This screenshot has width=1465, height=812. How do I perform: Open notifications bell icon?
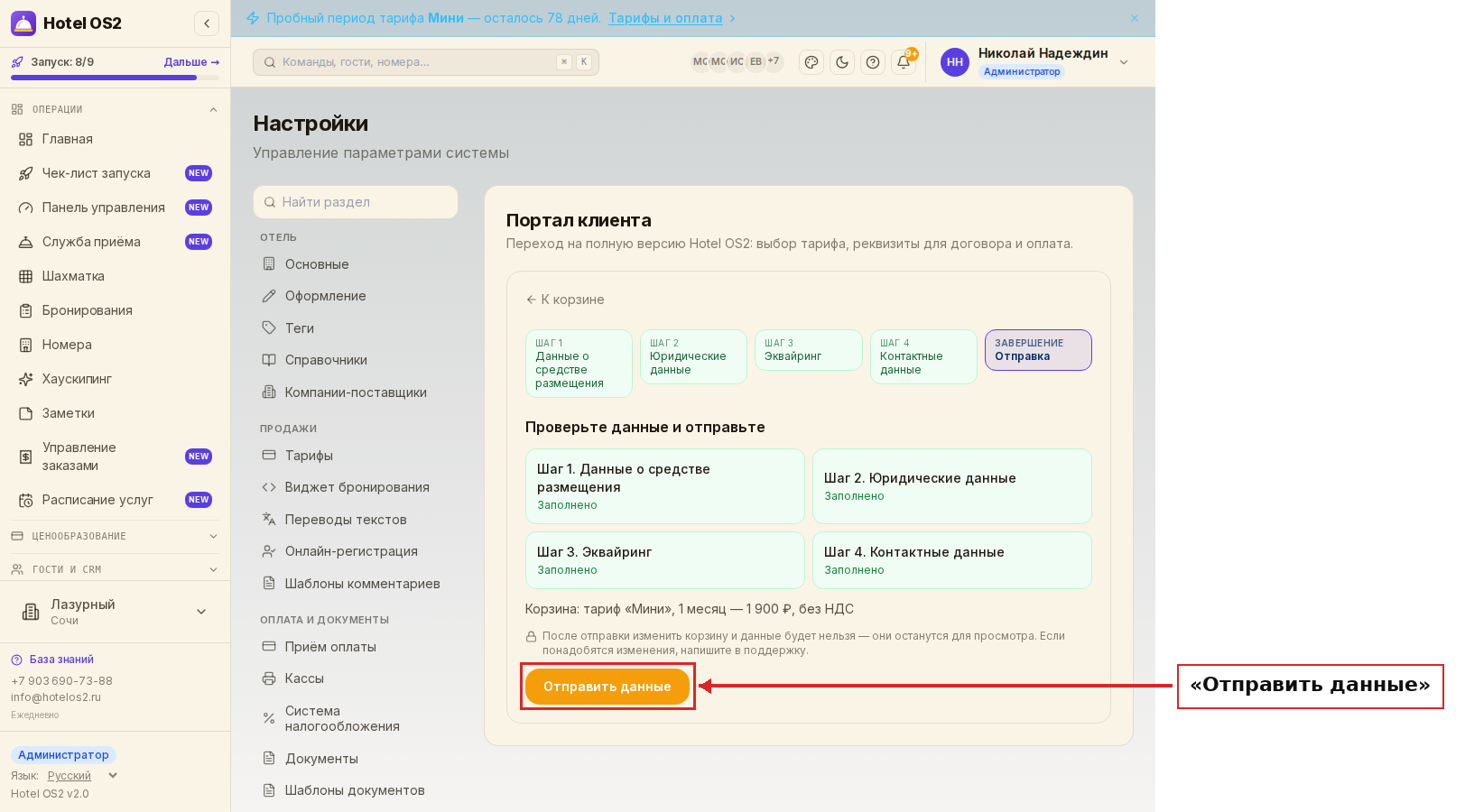pos(904,62)
